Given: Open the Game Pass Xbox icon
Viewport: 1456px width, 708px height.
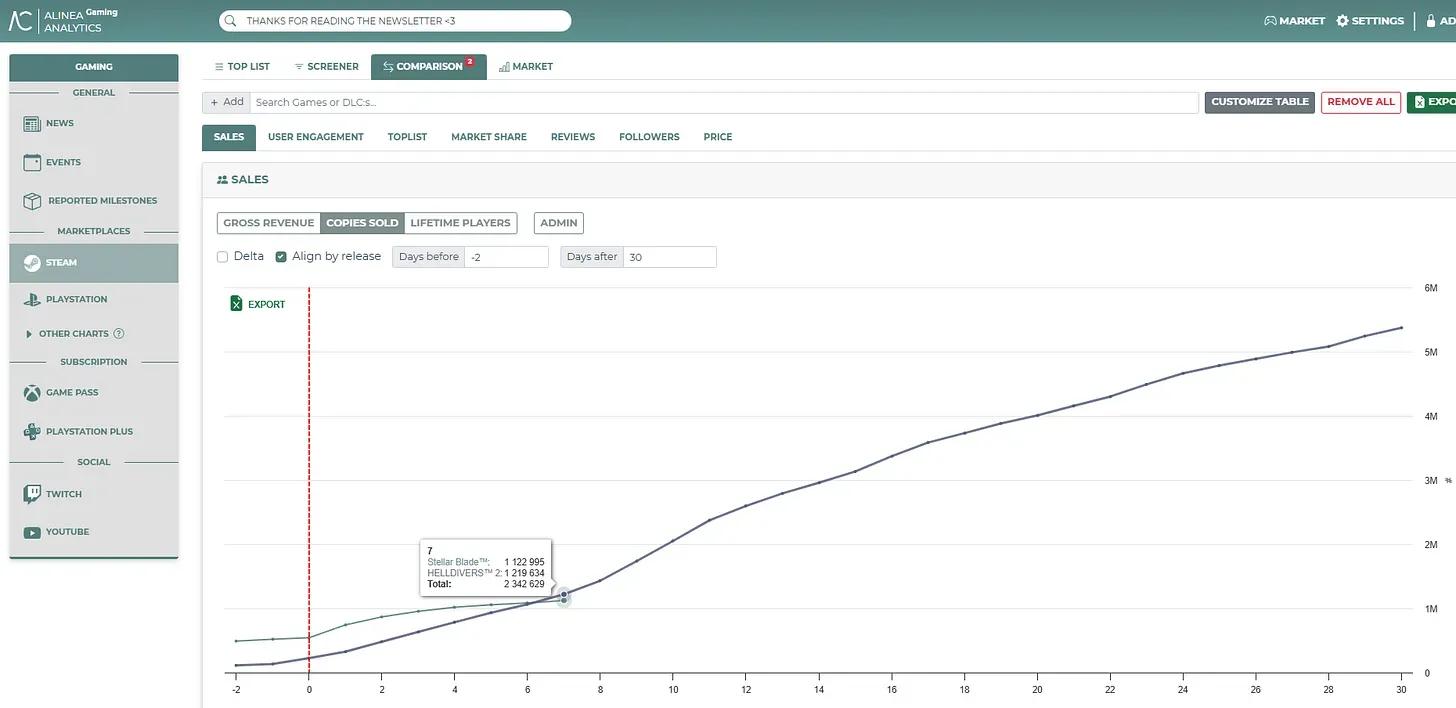Looking at the screenshot, I should pos(32,393).
